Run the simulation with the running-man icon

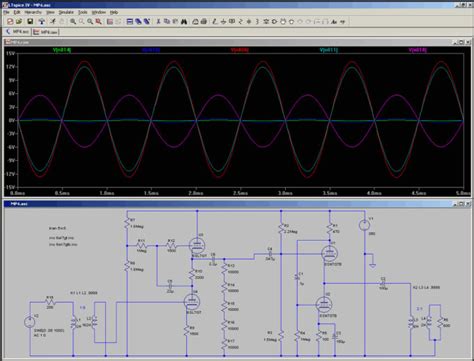(x=53, y=22)
